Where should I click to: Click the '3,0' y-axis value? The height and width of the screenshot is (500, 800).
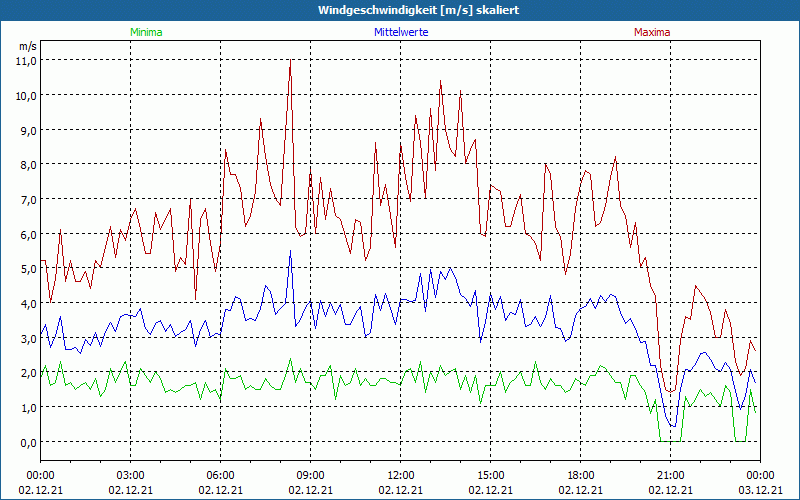click(30, 338)
